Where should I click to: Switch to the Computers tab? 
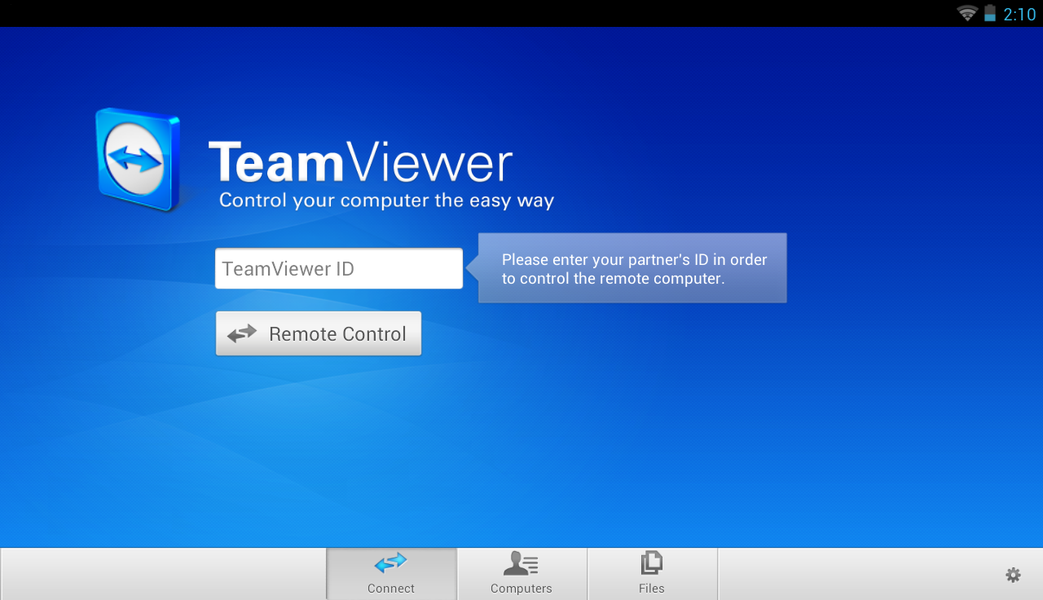pyautogui.click(x=521, y=573)
